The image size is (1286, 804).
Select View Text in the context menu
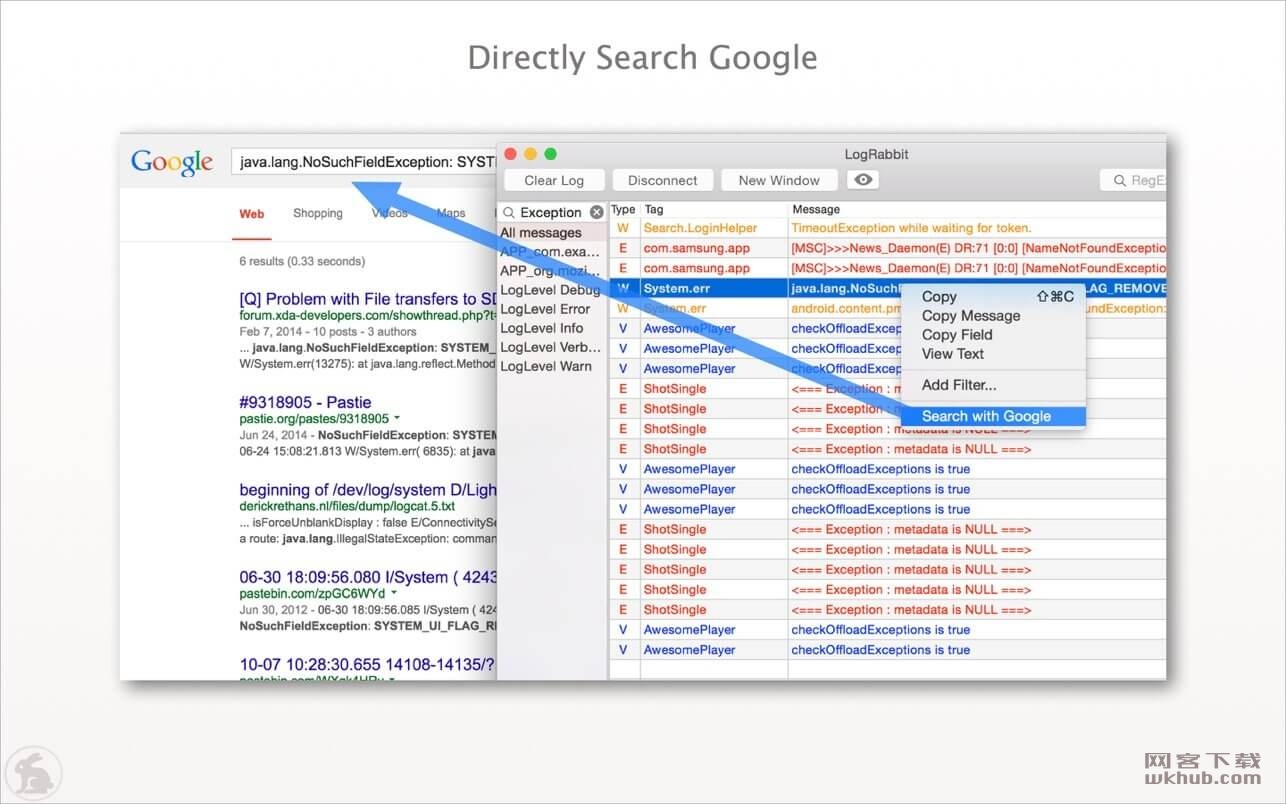[993, 353]
